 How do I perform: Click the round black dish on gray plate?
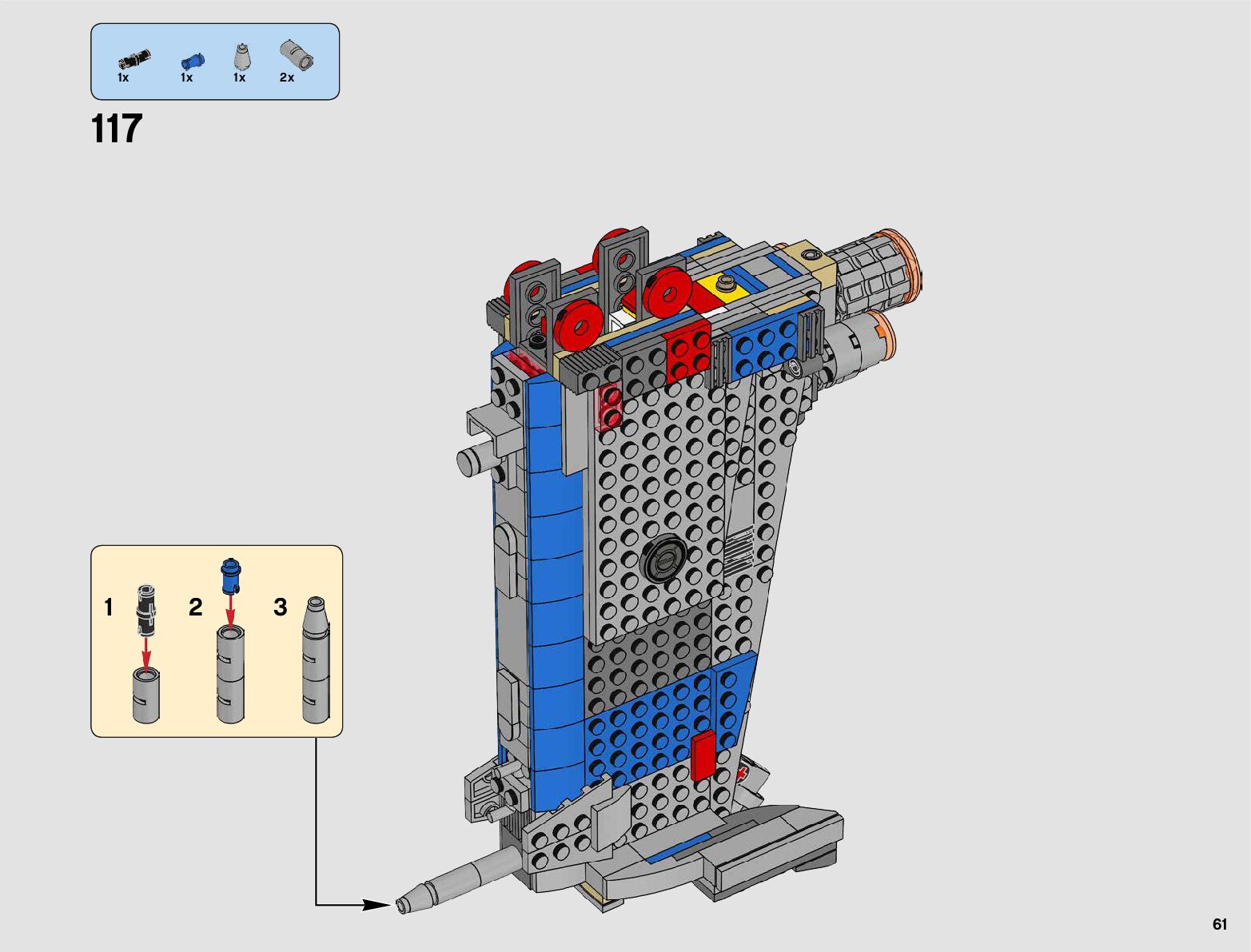coord(663,557)
